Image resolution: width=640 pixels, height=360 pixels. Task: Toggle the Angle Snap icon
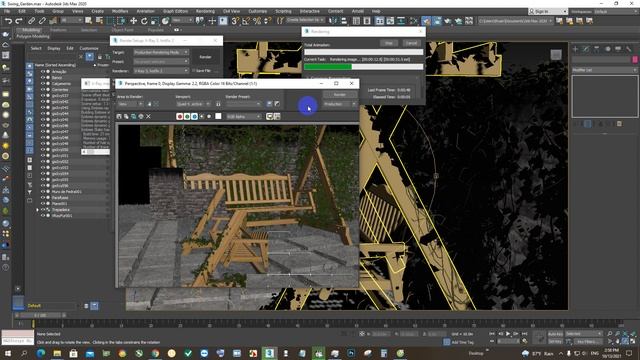click(246, 21)
